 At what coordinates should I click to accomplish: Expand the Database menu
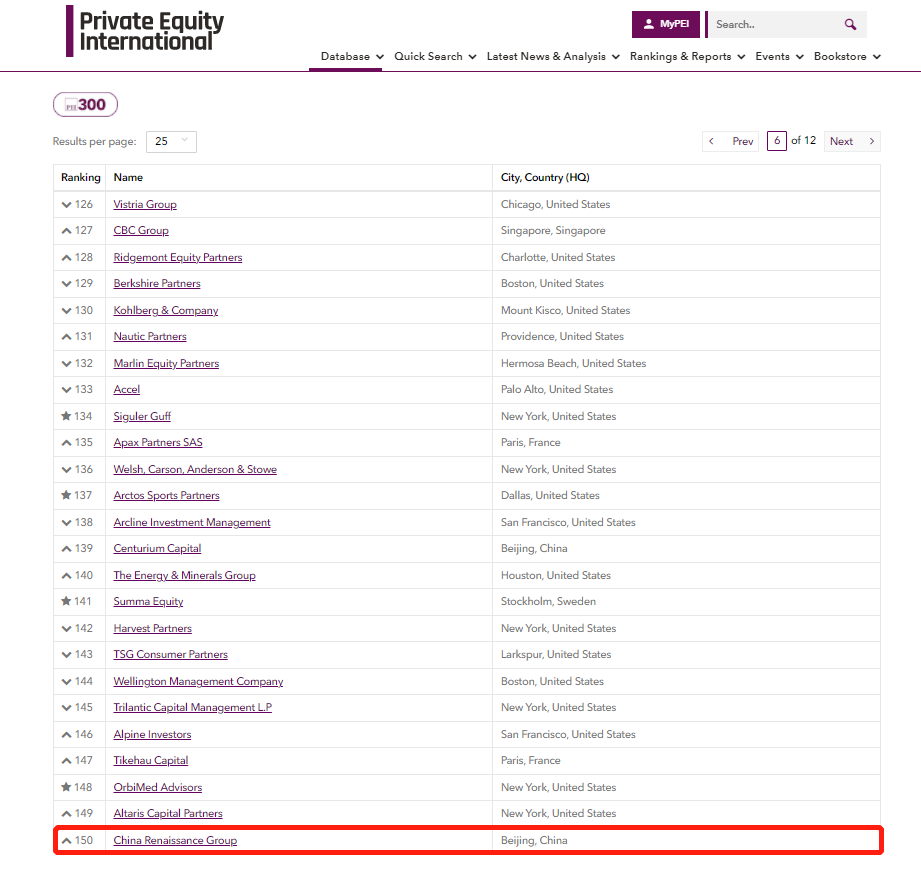[x=352, y=57]
